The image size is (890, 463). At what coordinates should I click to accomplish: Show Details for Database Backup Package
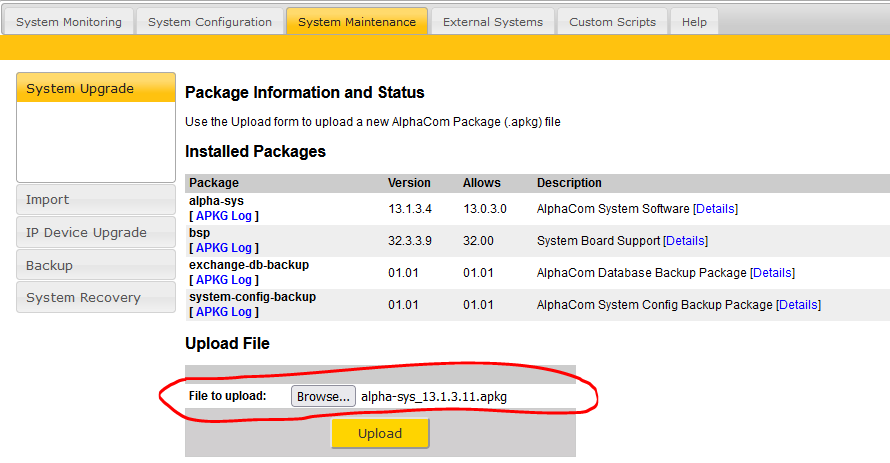772,273
